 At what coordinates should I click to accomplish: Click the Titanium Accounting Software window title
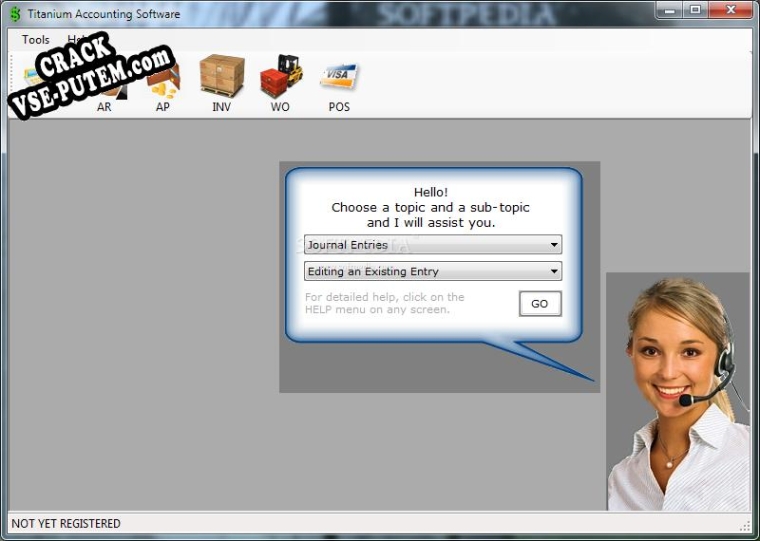pos(104,14)
